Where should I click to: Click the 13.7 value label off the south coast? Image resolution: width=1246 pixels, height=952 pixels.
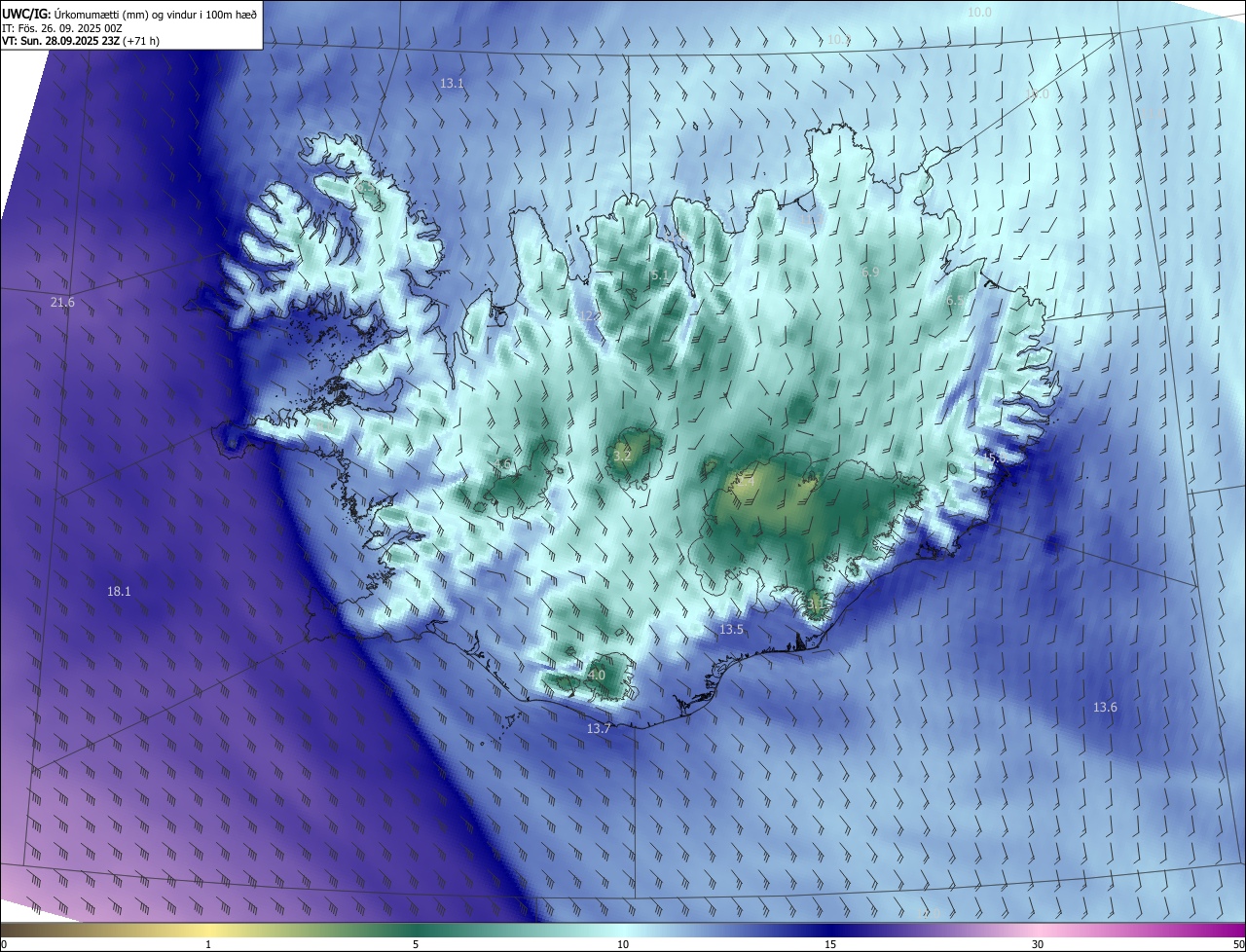point(599,728)
